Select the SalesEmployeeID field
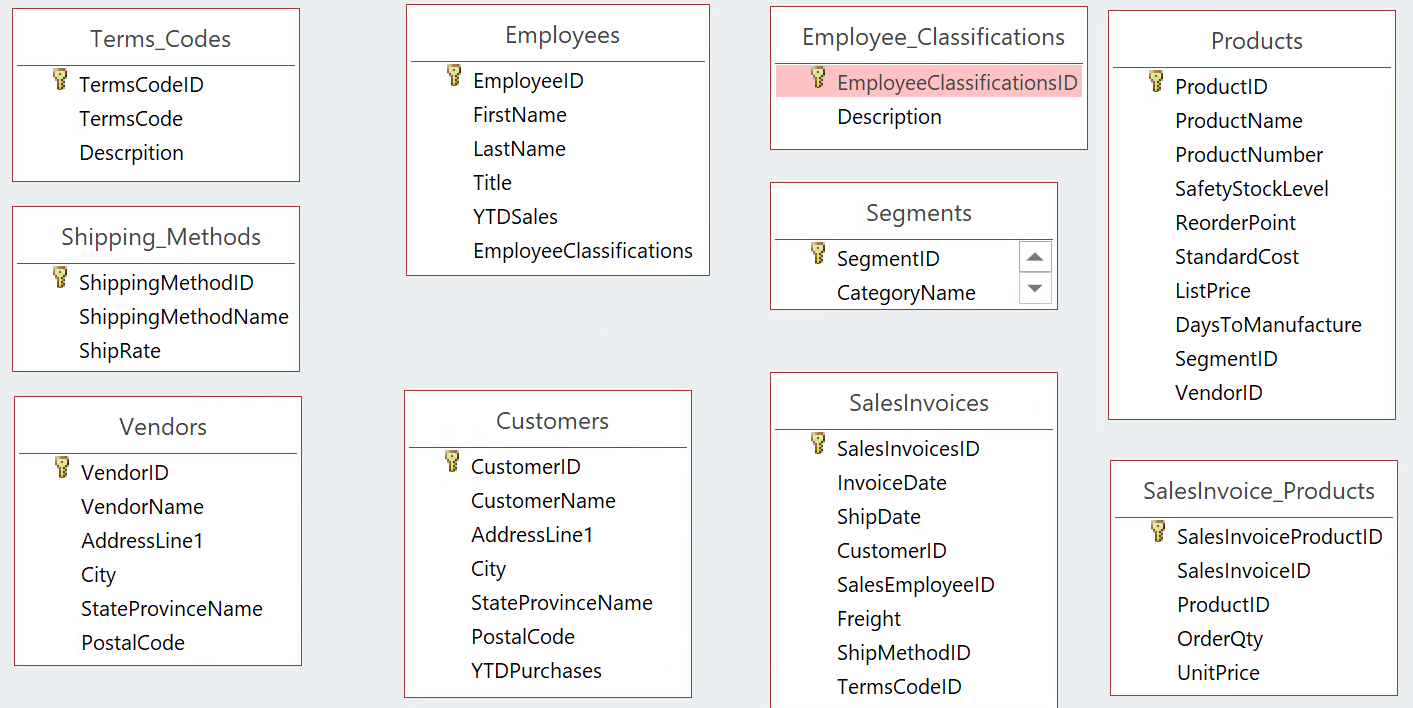The width and height of the screenshot is (1413, 708). click(x=916, y=585)
